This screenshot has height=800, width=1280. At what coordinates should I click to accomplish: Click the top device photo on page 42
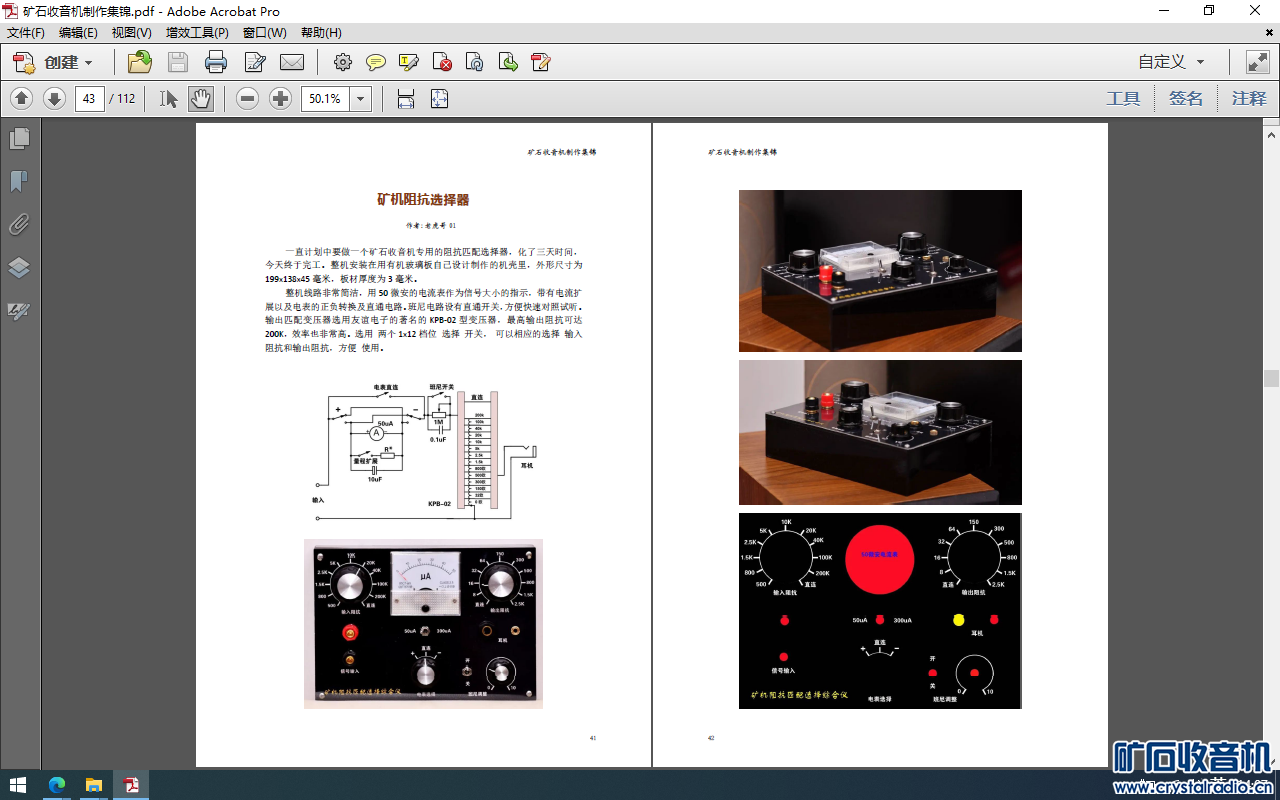pos(880,271)
